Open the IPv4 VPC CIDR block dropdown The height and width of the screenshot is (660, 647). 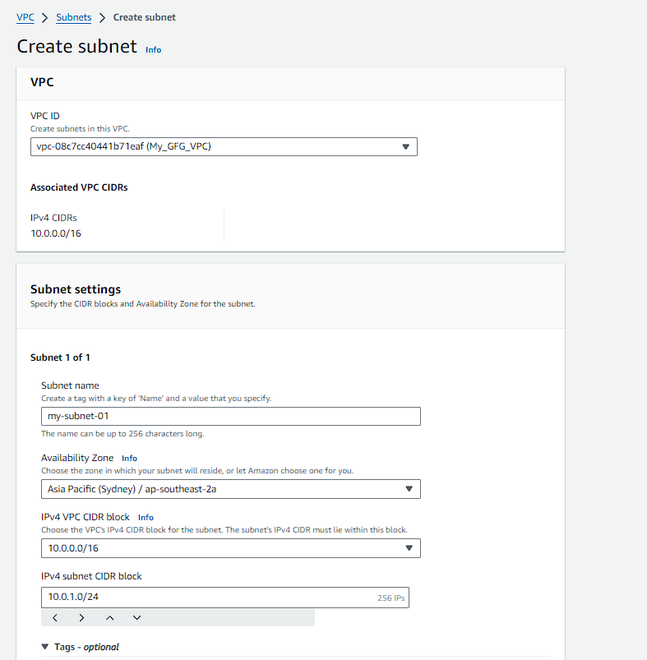[x=230, y=548]
